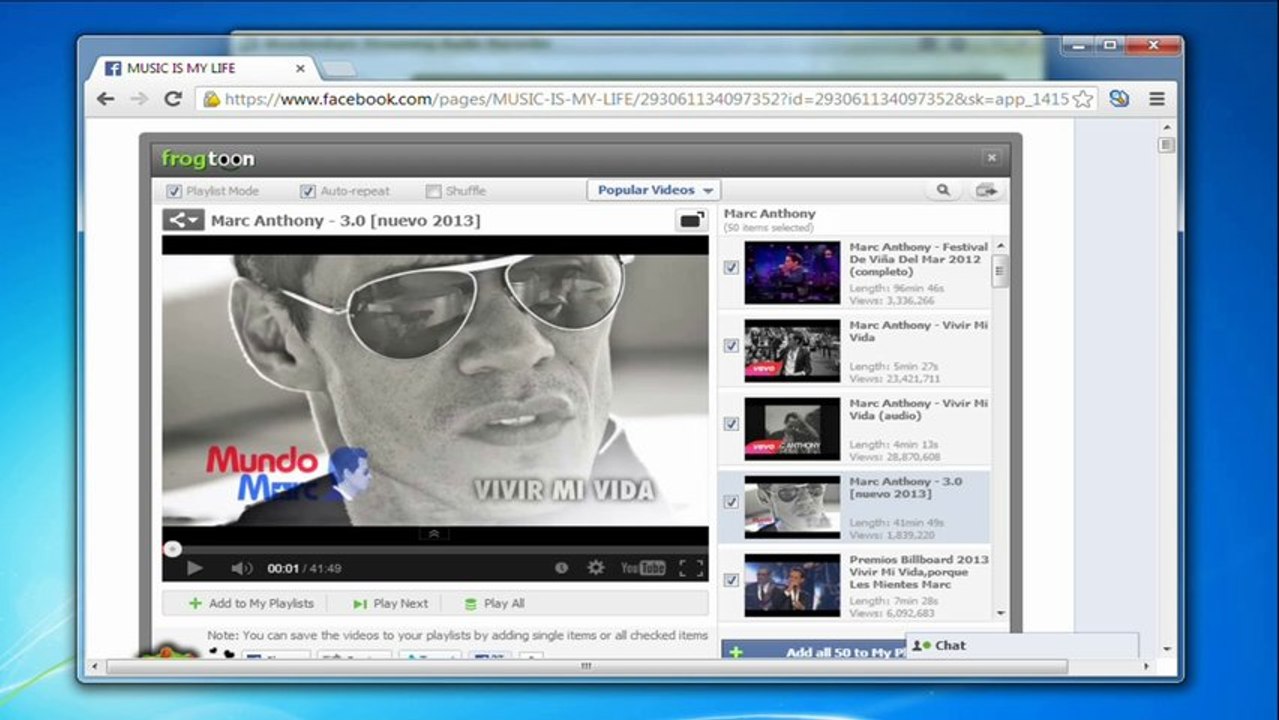Open the Popular Videos dropdown
The image size is (1279, 720).
coord(654,190)
